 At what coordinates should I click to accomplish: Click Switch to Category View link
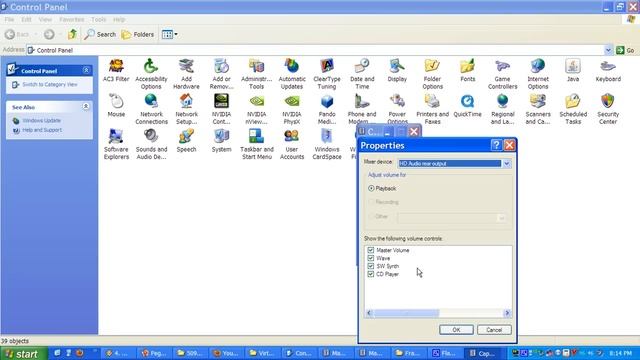(x=49, y=84)
